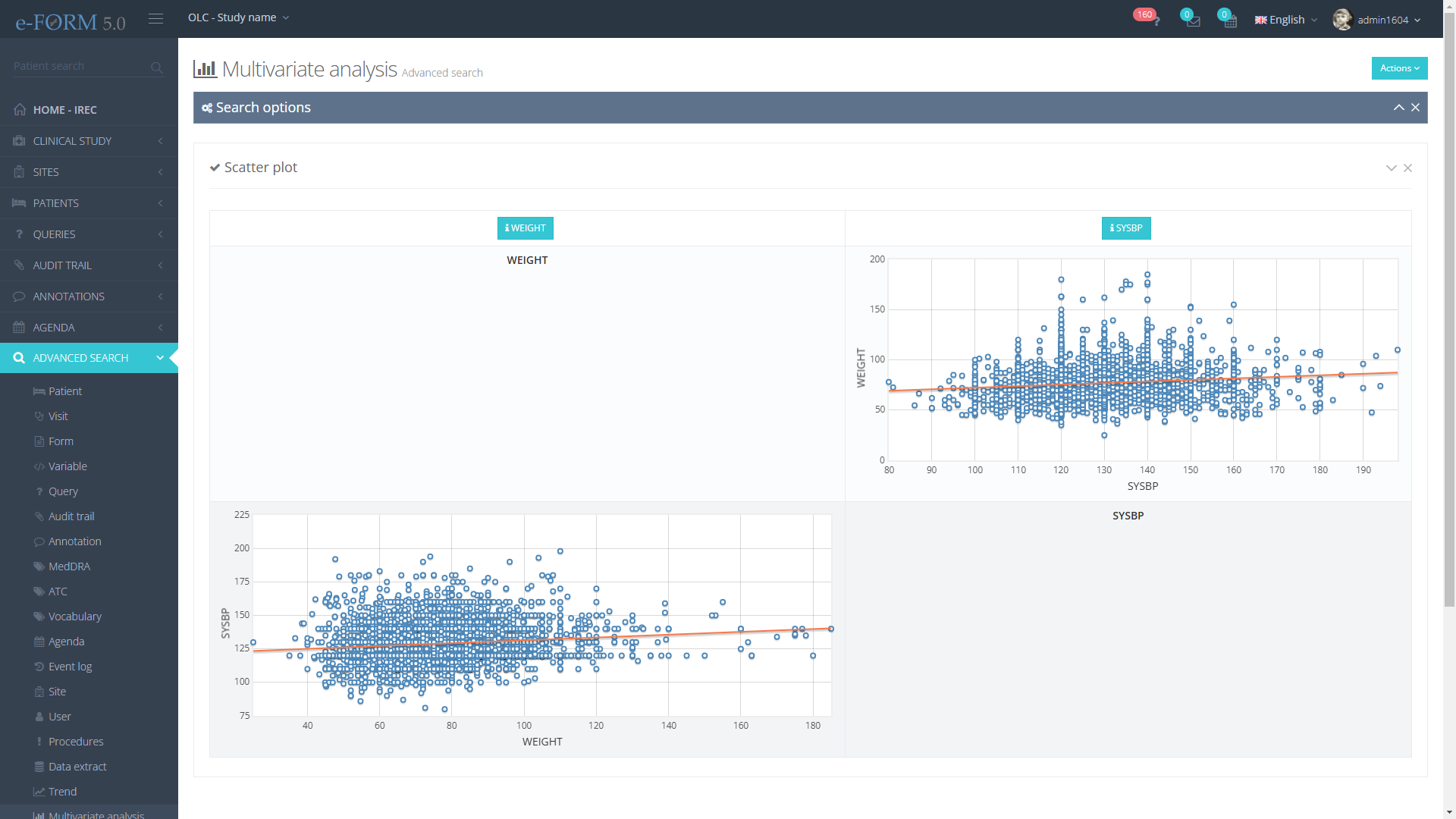Screen dimensions: 1456x819
Task: Open the Actions dropdown button
Action: (1399, 68)
